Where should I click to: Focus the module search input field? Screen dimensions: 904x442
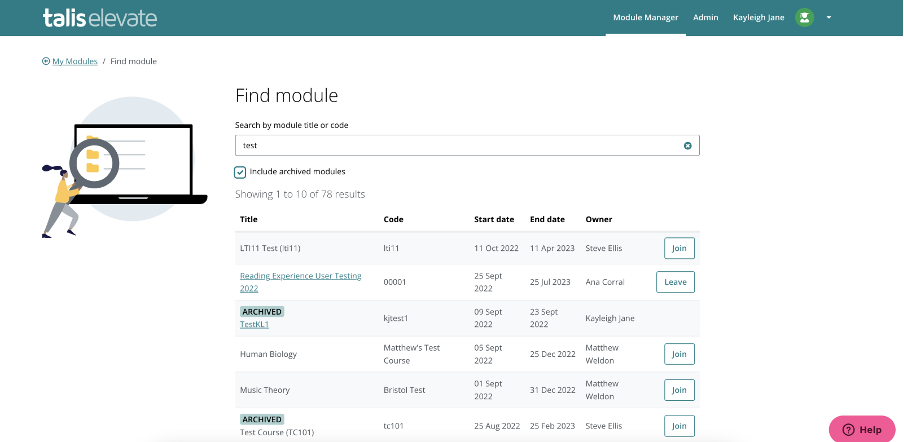coord(467,146)
